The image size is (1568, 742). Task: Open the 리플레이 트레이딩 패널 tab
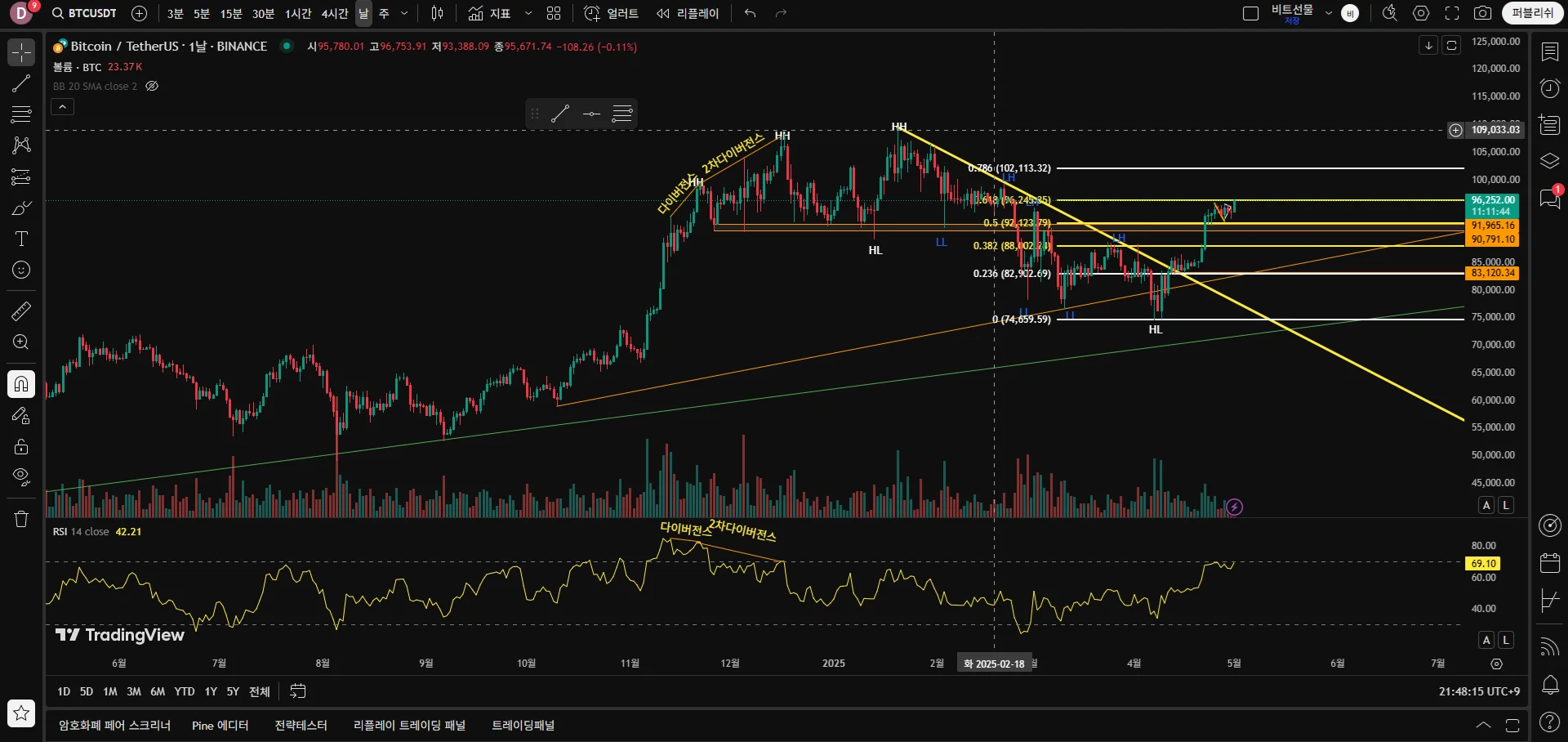click(x=409, y=725)
